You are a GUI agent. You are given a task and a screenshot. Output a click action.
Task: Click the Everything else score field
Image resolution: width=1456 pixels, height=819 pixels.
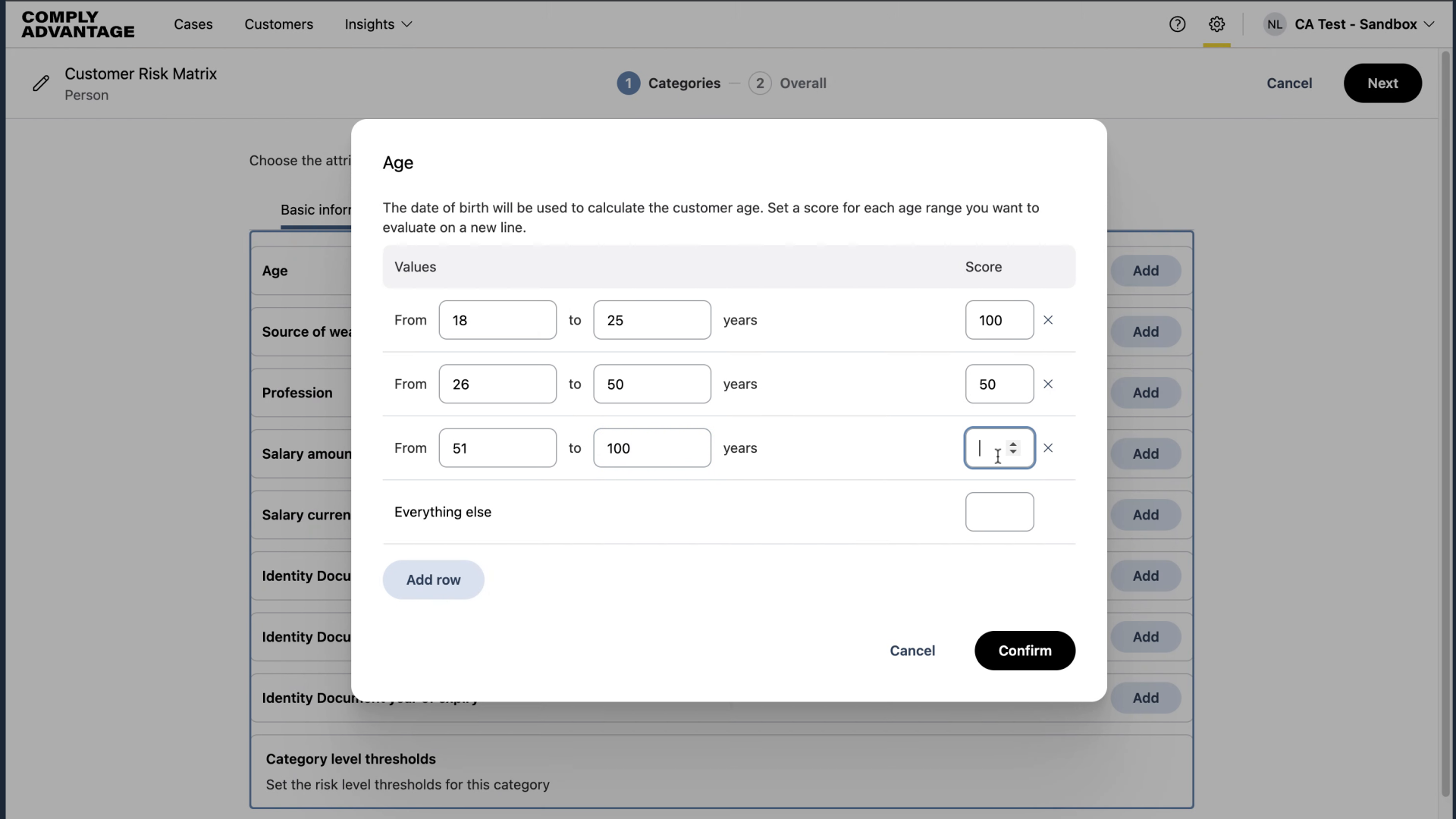999,512
